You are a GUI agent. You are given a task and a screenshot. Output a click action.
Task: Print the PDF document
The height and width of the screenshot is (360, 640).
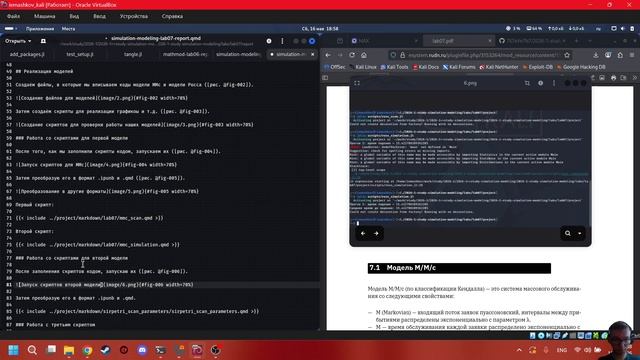click(x=613, y=78)
